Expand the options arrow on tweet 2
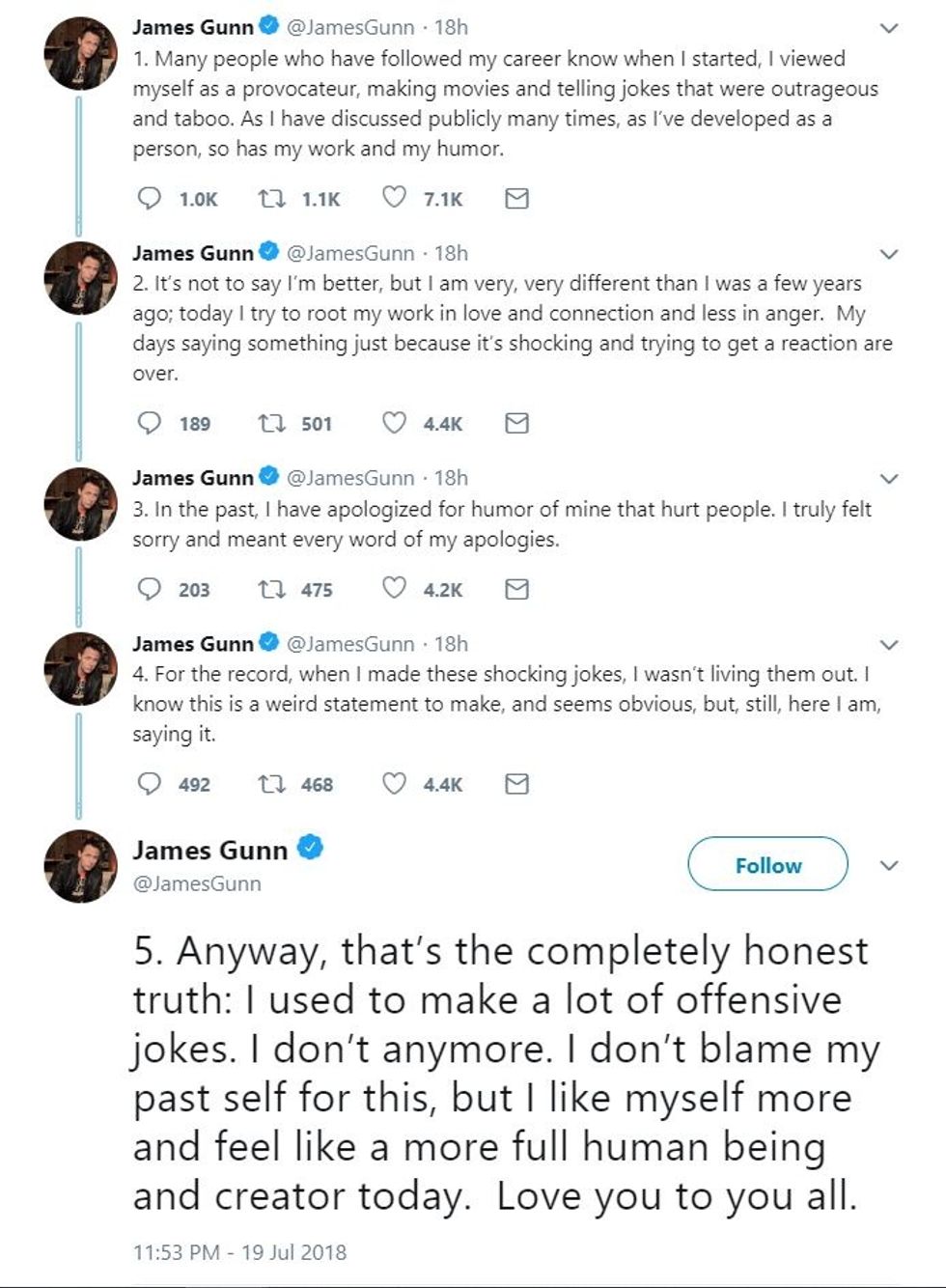 pos(890,255)
